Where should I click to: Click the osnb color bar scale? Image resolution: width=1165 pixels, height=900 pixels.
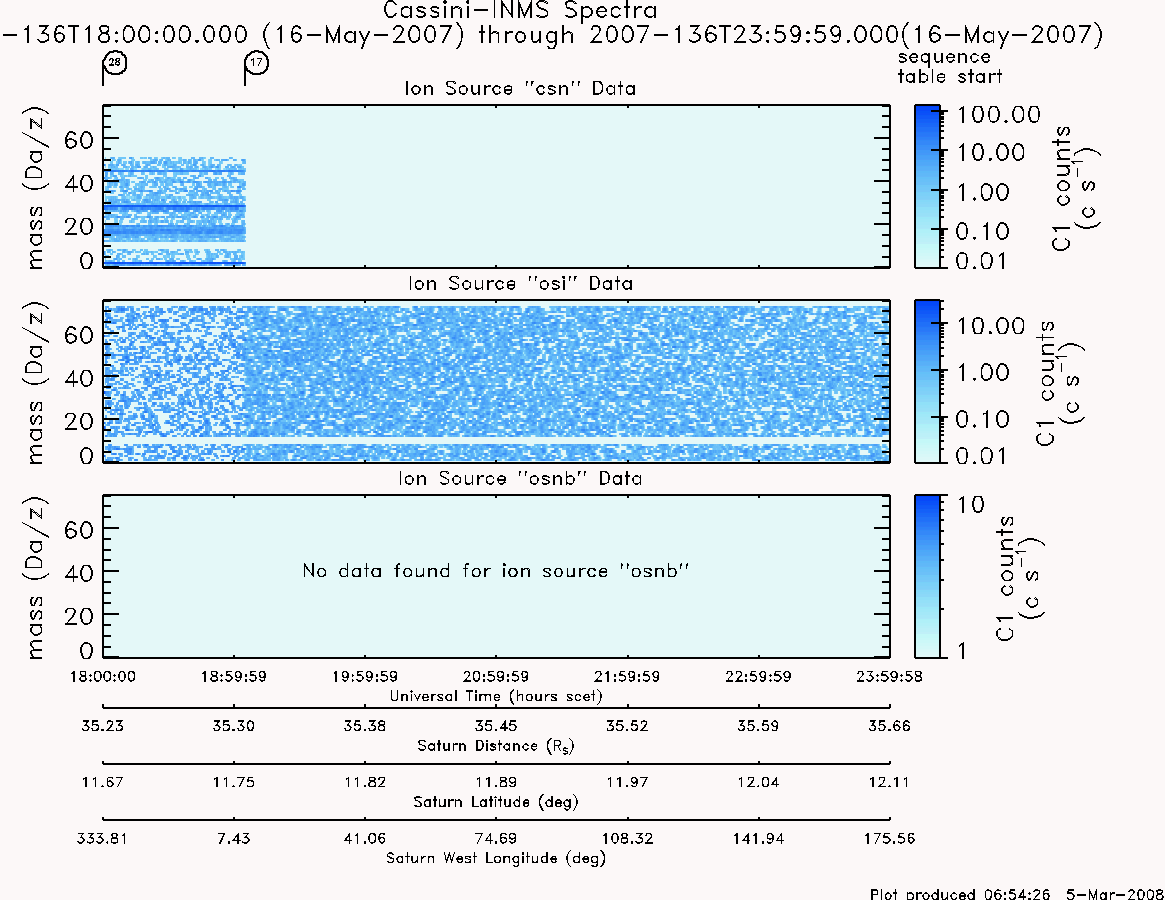pyautogui.click(x=927, y=576)
